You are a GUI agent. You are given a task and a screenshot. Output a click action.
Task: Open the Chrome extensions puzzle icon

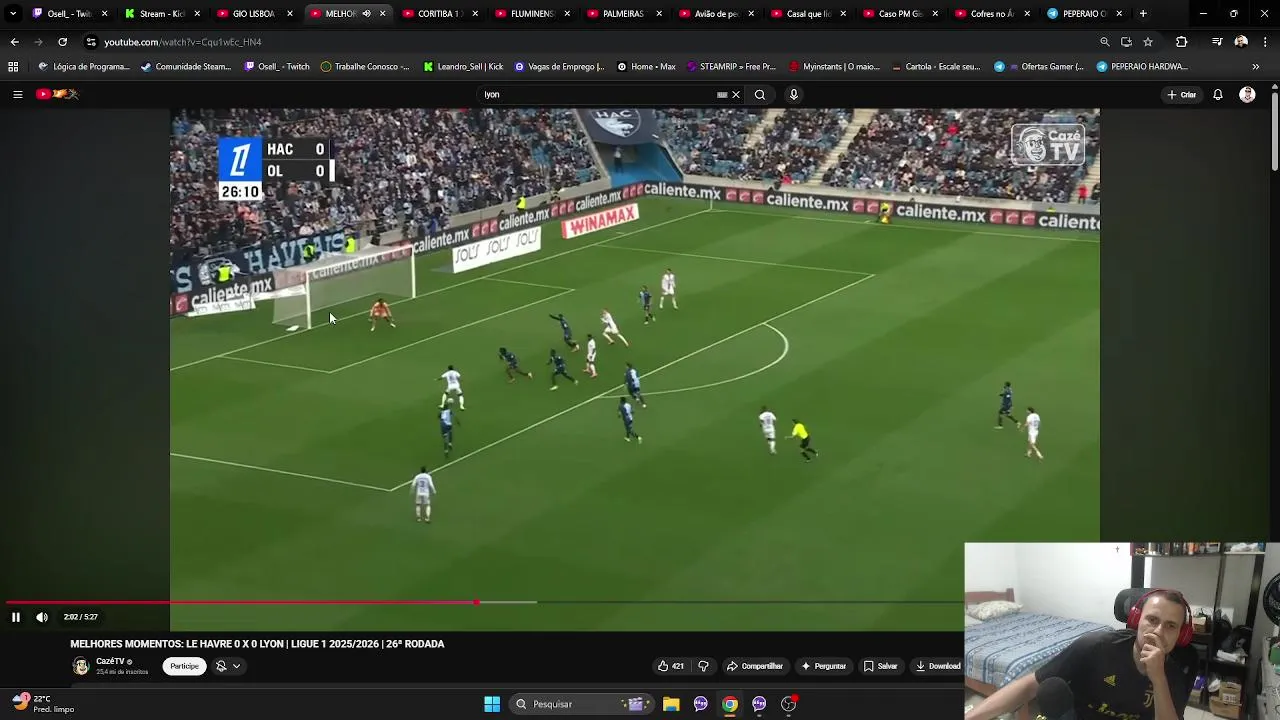[x=1181, y=42]
